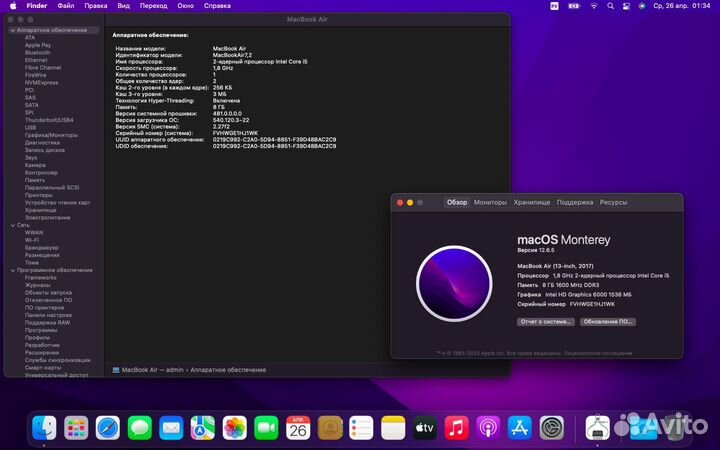
Task: Open Messages app in the Dock
Action: [140, 428]
